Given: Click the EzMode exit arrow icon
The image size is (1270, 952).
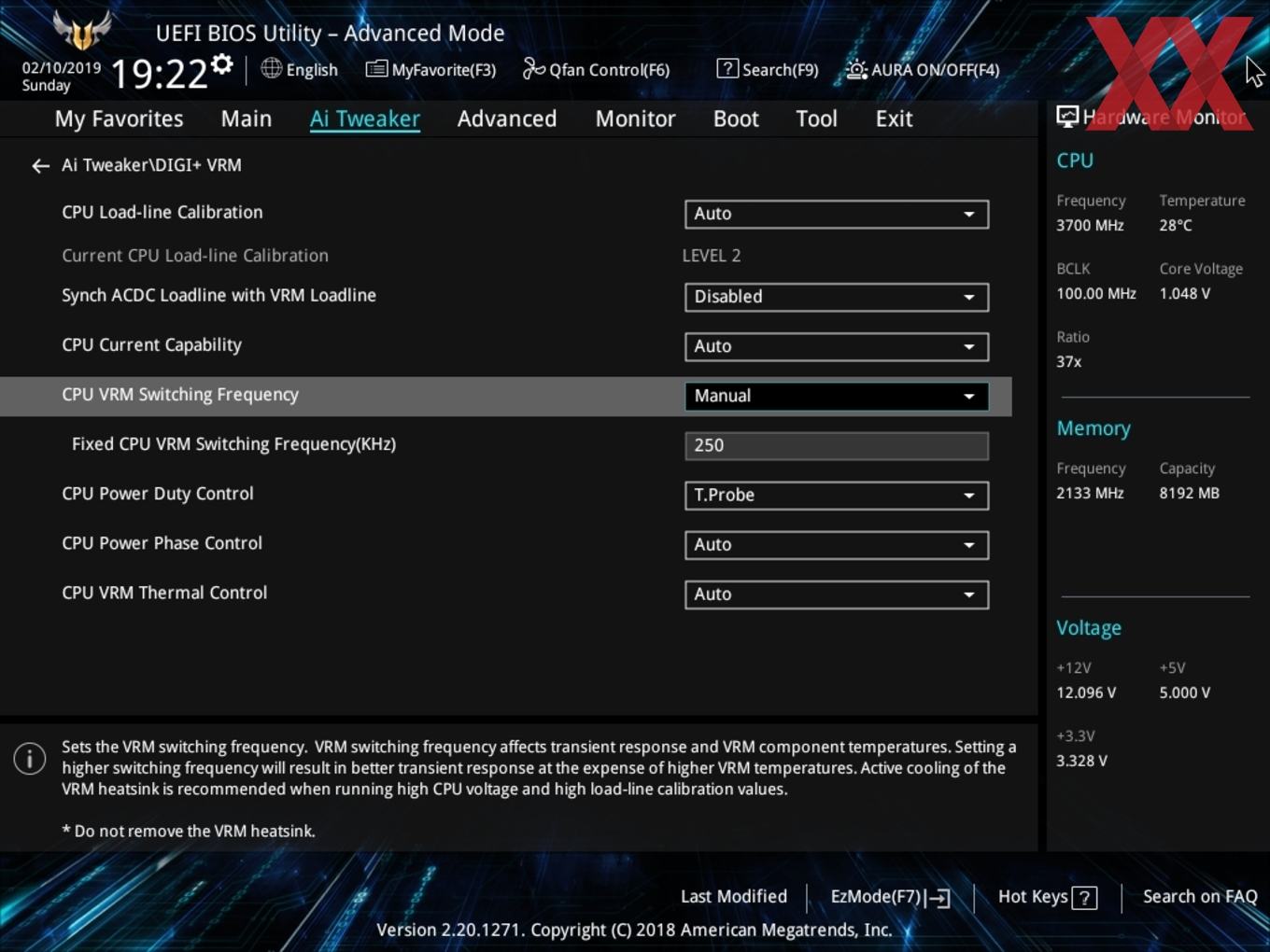Looking at the screenshot, I should click(939, 898).
